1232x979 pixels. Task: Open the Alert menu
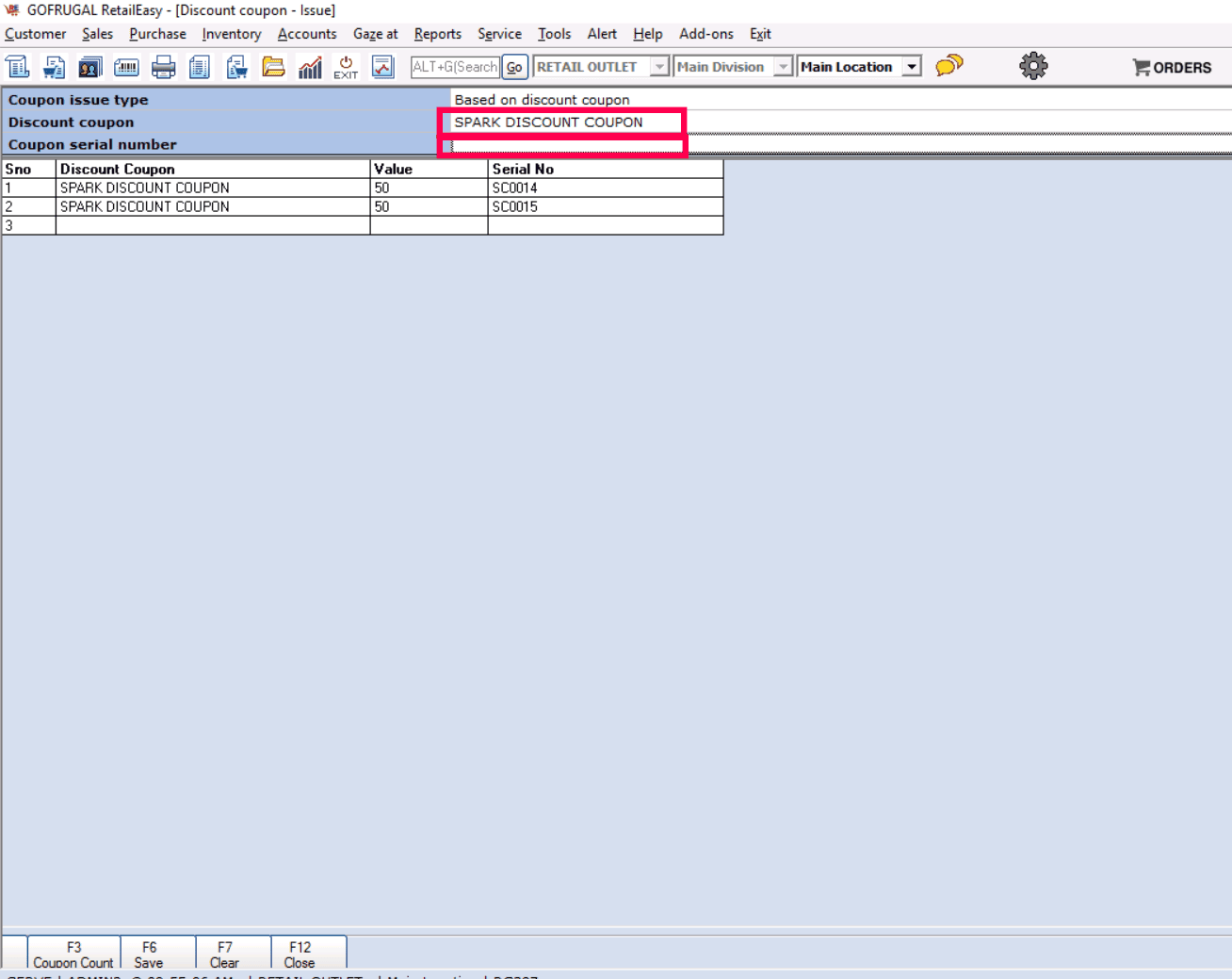coord(602,34)
